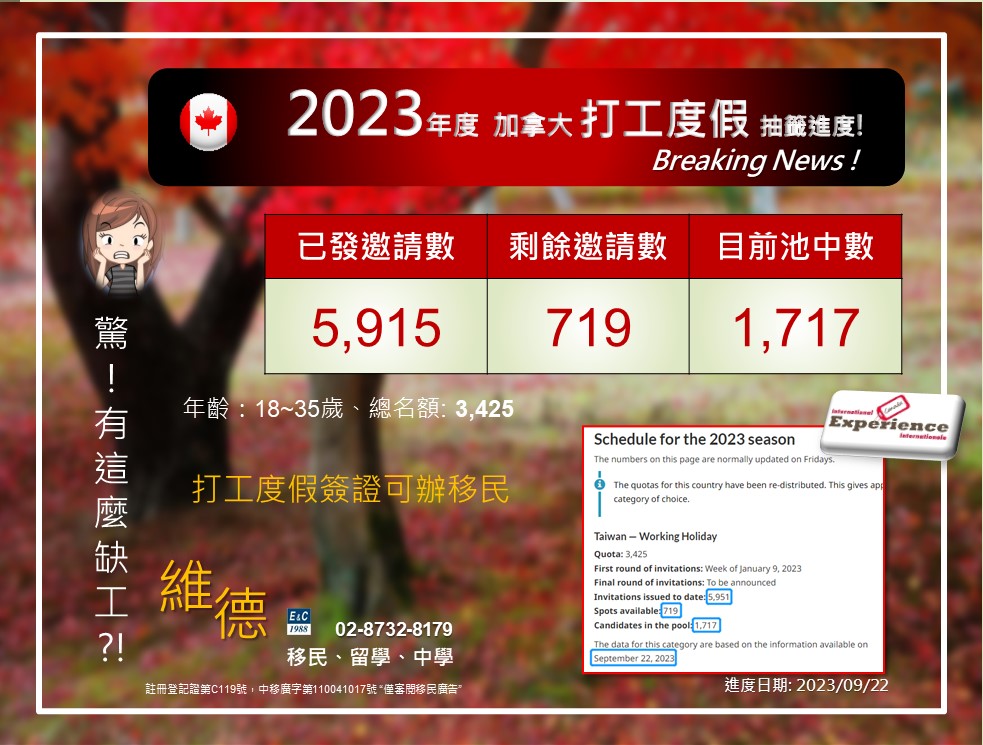
Task: Click the '2023' year in the title banner
Action: coord(355,114)
